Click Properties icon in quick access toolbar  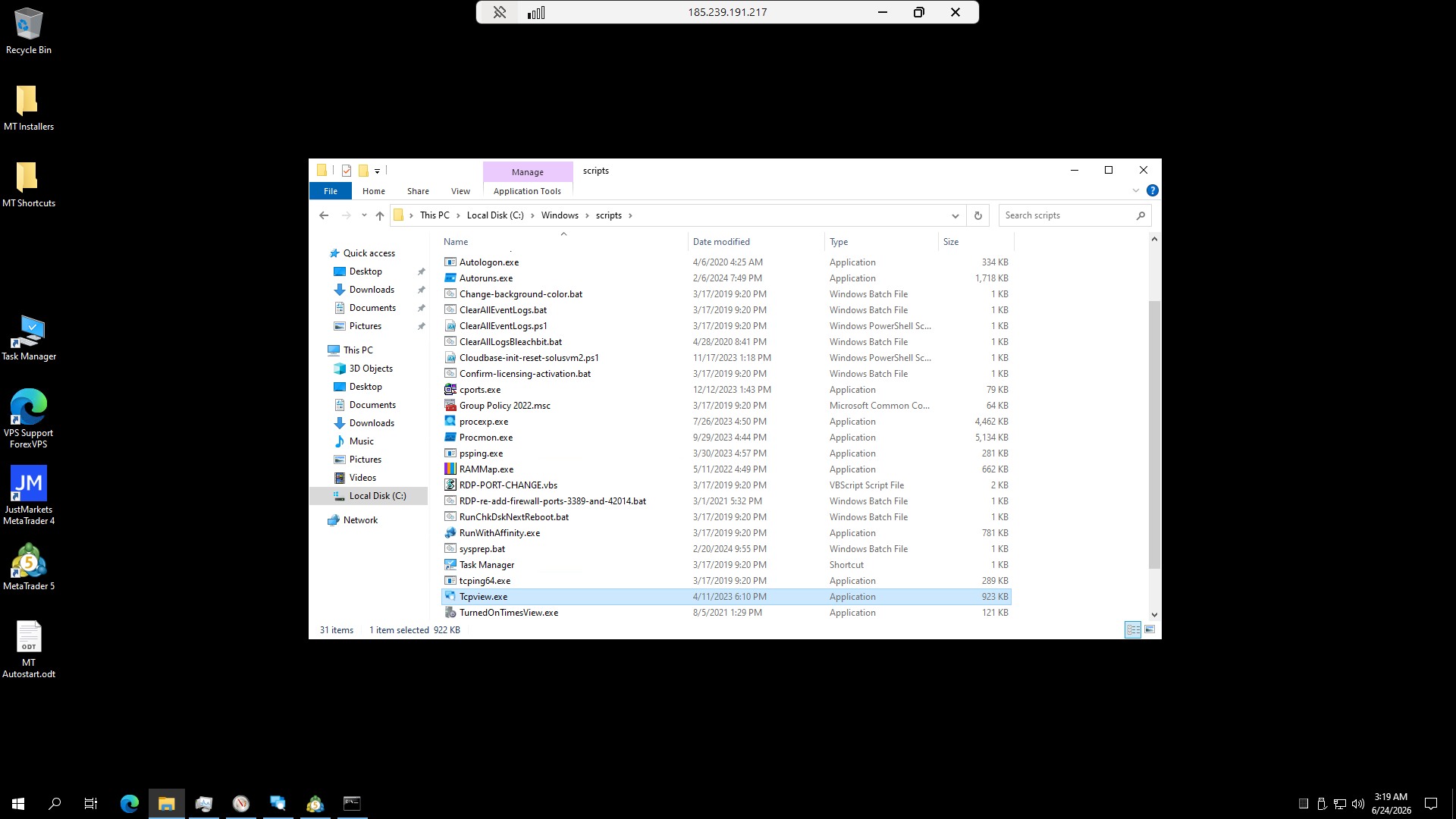347,171
